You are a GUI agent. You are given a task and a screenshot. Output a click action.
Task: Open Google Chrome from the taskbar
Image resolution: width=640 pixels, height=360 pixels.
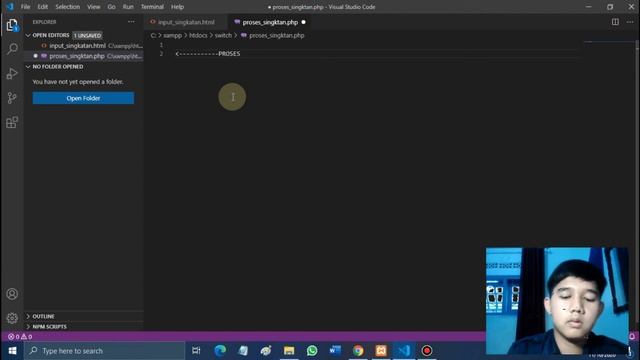pos(358,351)
